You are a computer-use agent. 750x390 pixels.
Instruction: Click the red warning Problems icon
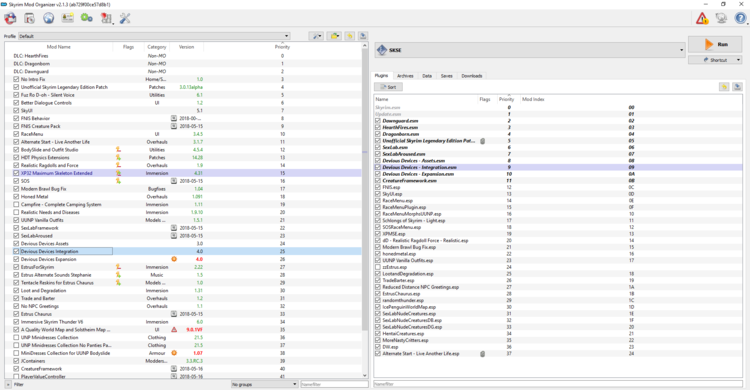(702, 19)
